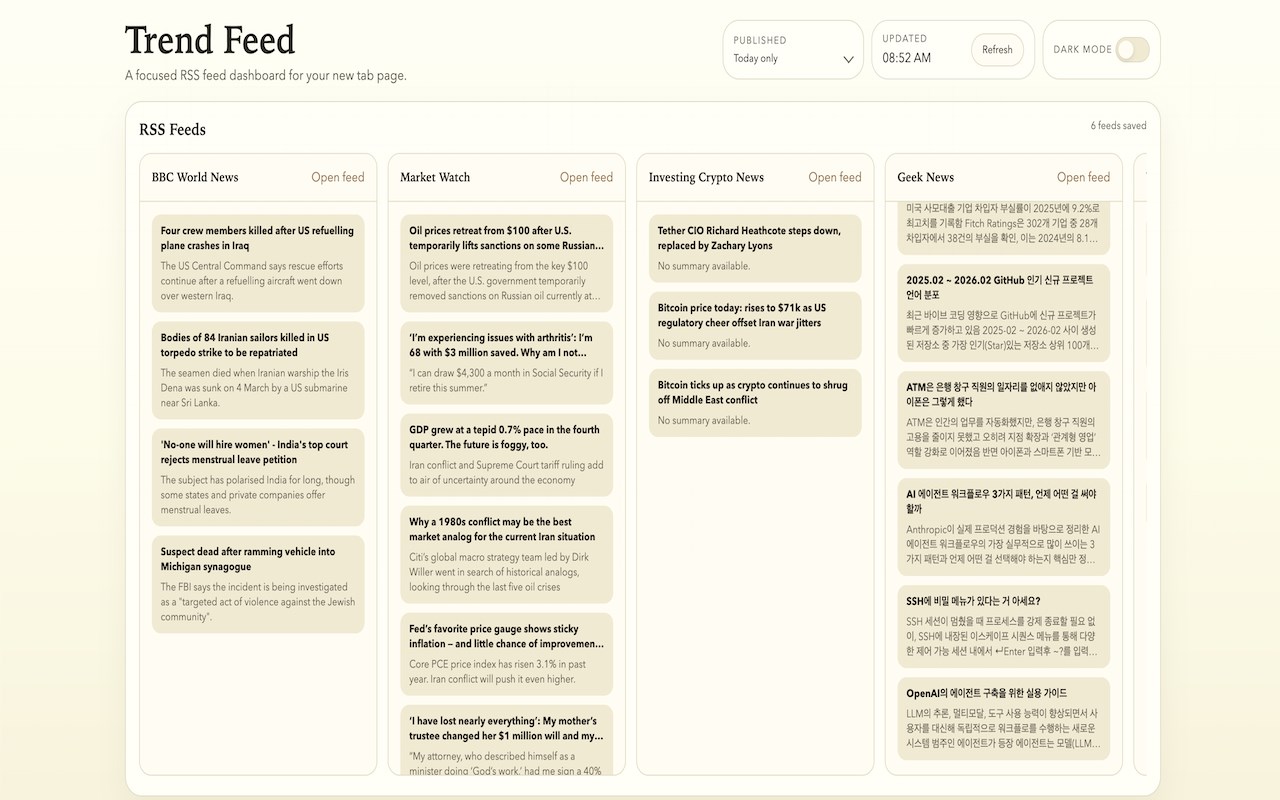
Task: Click the Market Watch feed title
Action: pos(435,177)
